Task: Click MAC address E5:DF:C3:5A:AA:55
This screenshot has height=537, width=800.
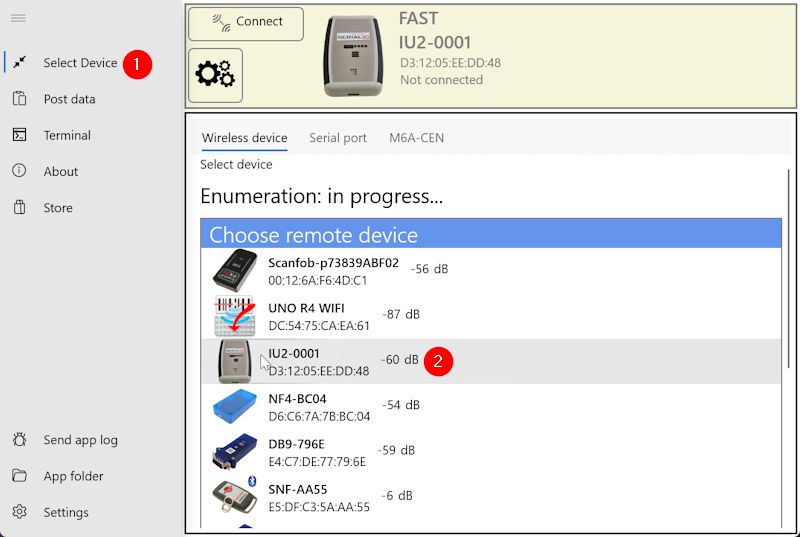Action: click(319, 507)
